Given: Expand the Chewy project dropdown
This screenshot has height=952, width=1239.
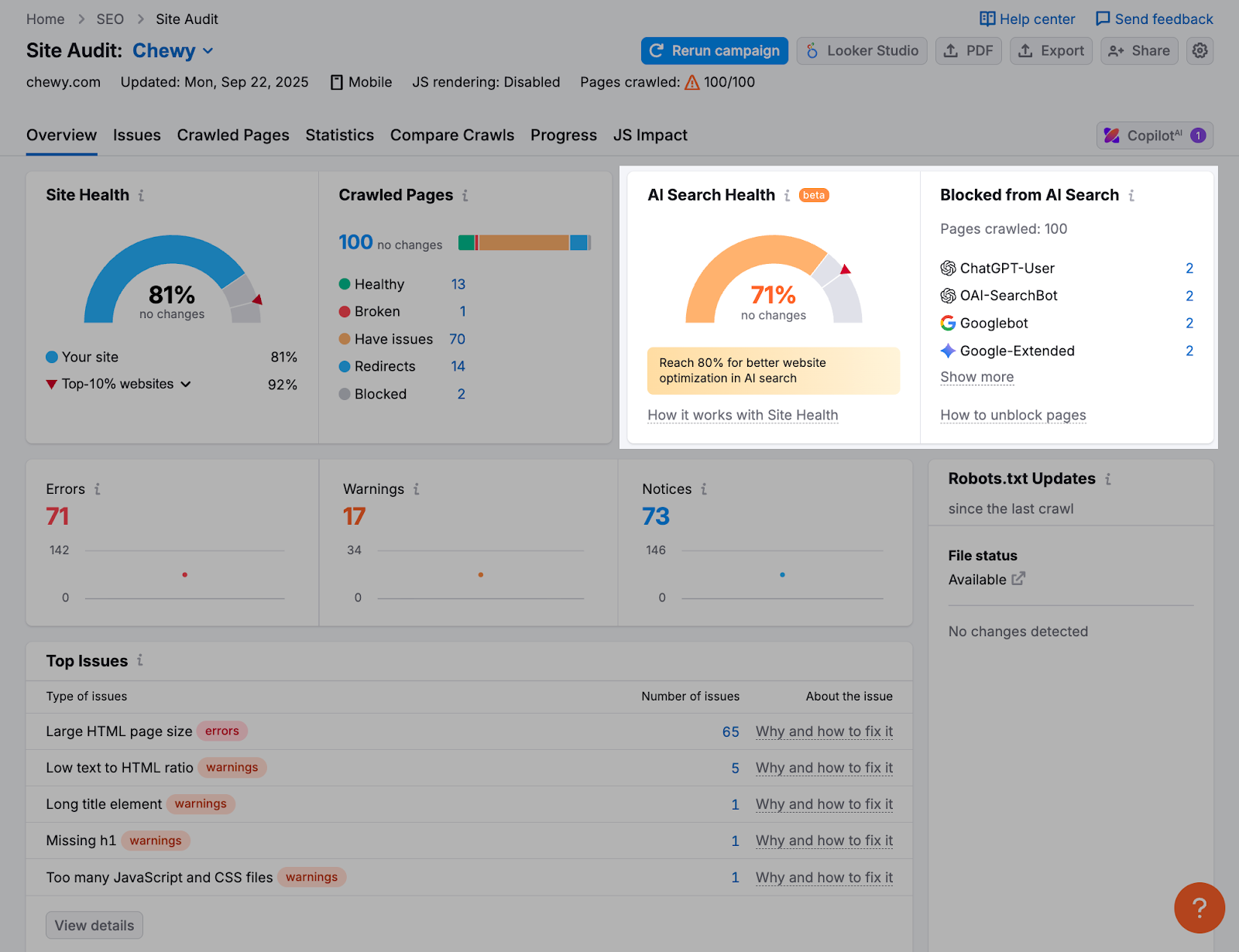Looking at the screenshot, I should [208, 50].
